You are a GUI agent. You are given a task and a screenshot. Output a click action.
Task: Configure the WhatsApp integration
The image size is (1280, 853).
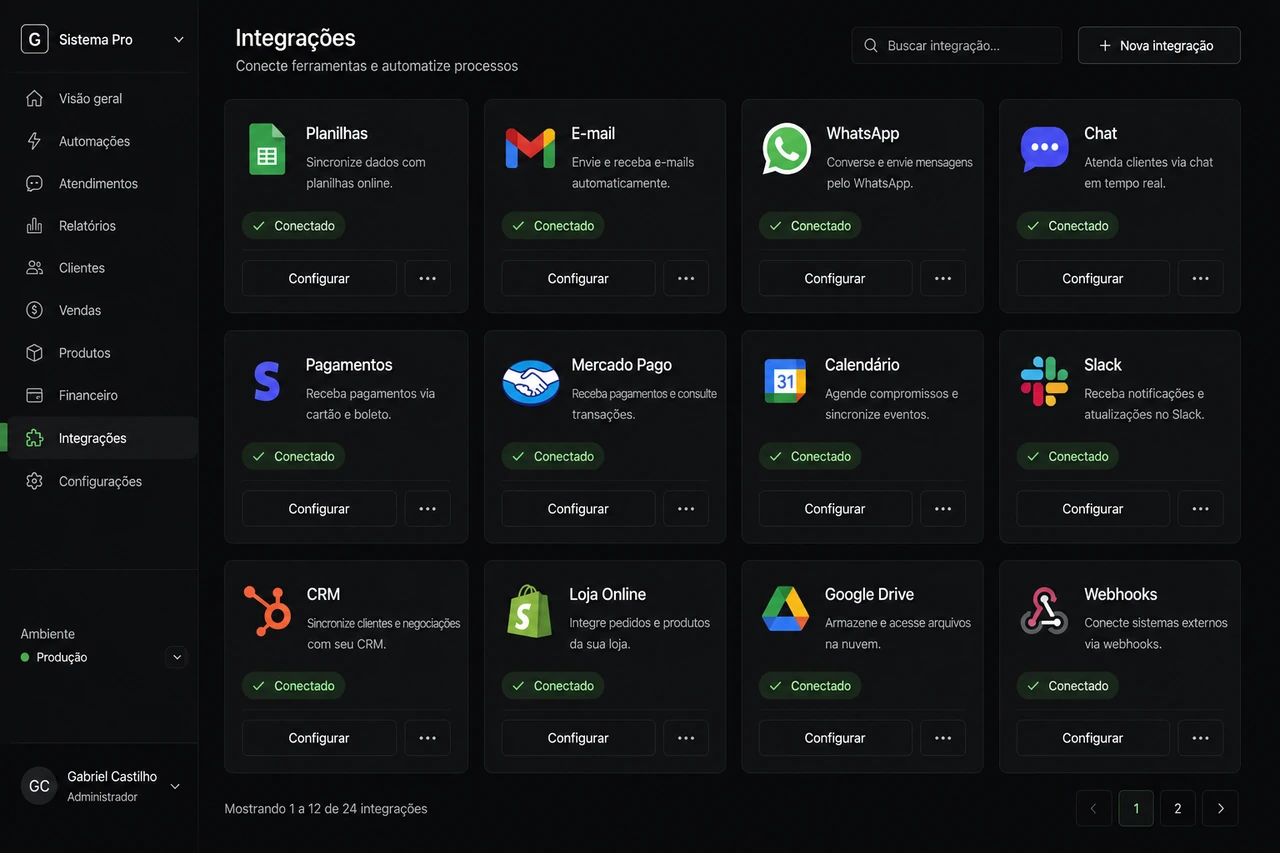click(x=835, y=278)
